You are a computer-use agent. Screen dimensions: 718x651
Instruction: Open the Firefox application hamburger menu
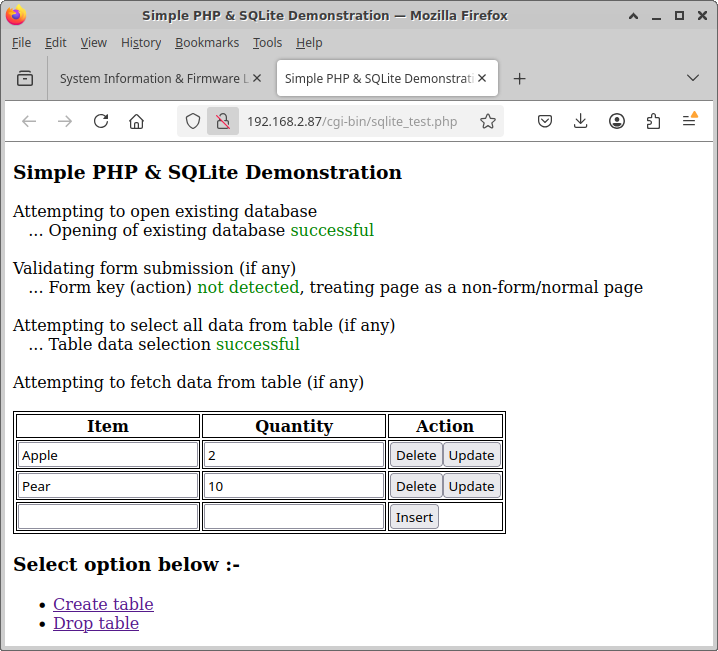pyautogui.click(x=689, y=121)
